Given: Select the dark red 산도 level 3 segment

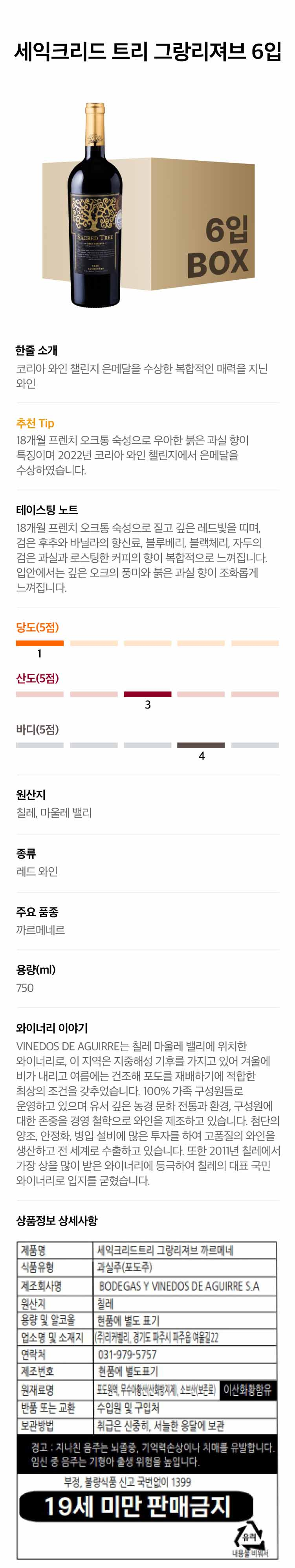Looking at the screenshot, I should 147,694.
